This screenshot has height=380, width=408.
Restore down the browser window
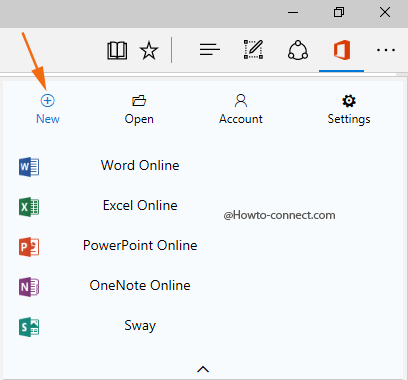pos(339,12)
